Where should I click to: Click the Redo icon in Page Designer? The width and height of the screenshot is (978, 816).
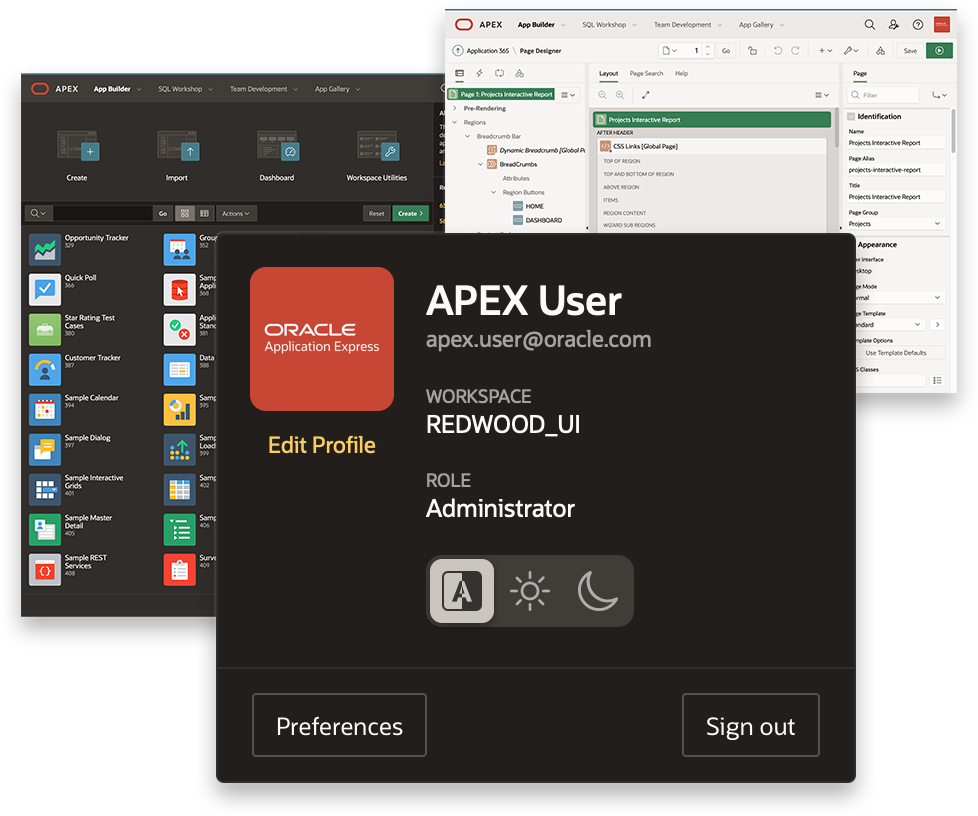tap(795, 51)
